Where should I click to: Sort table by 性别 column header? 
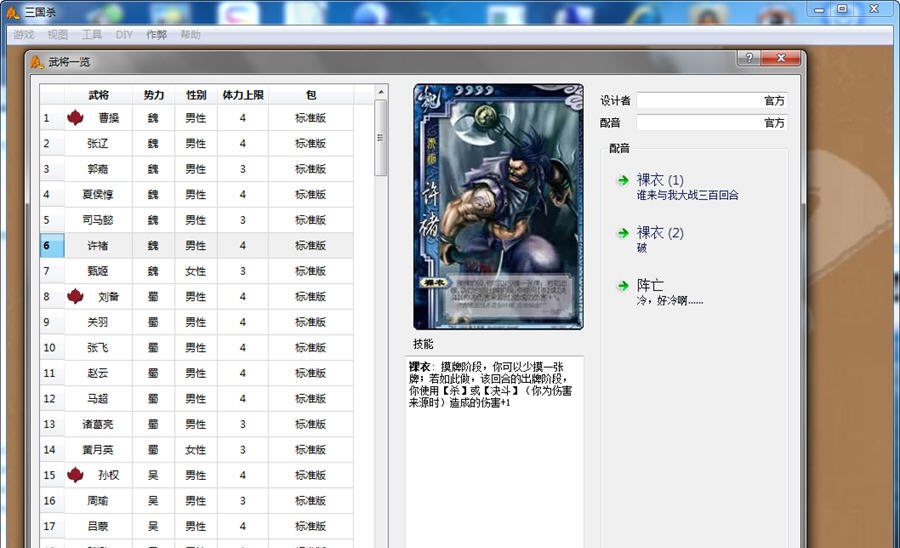click(196, 95)
